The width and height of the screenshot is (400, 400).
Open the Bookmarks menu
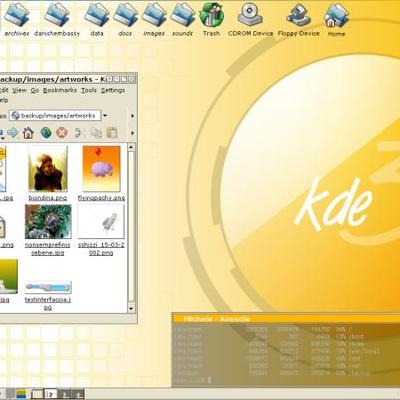60,90
